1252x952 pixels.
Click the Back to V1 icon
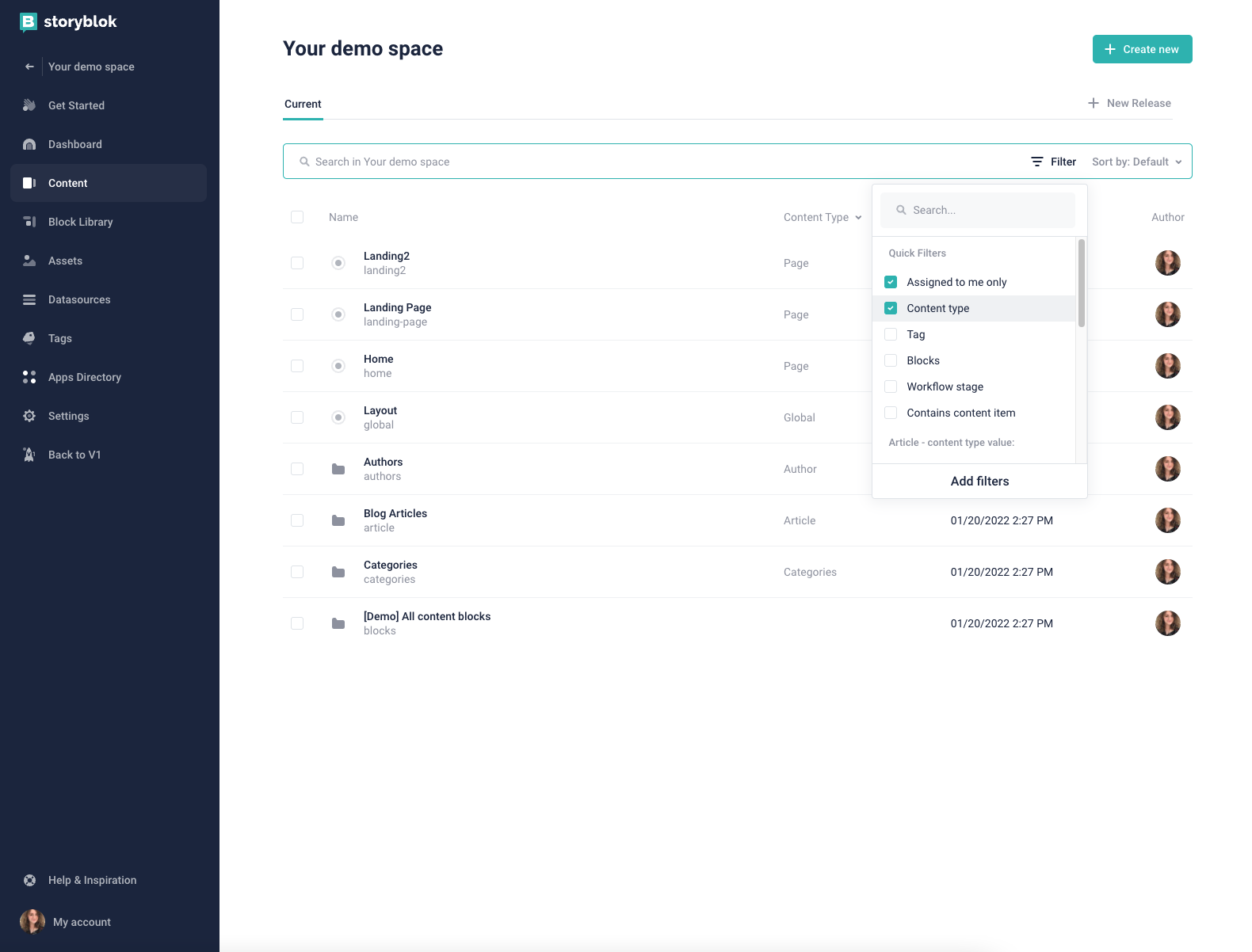(29, 455)
